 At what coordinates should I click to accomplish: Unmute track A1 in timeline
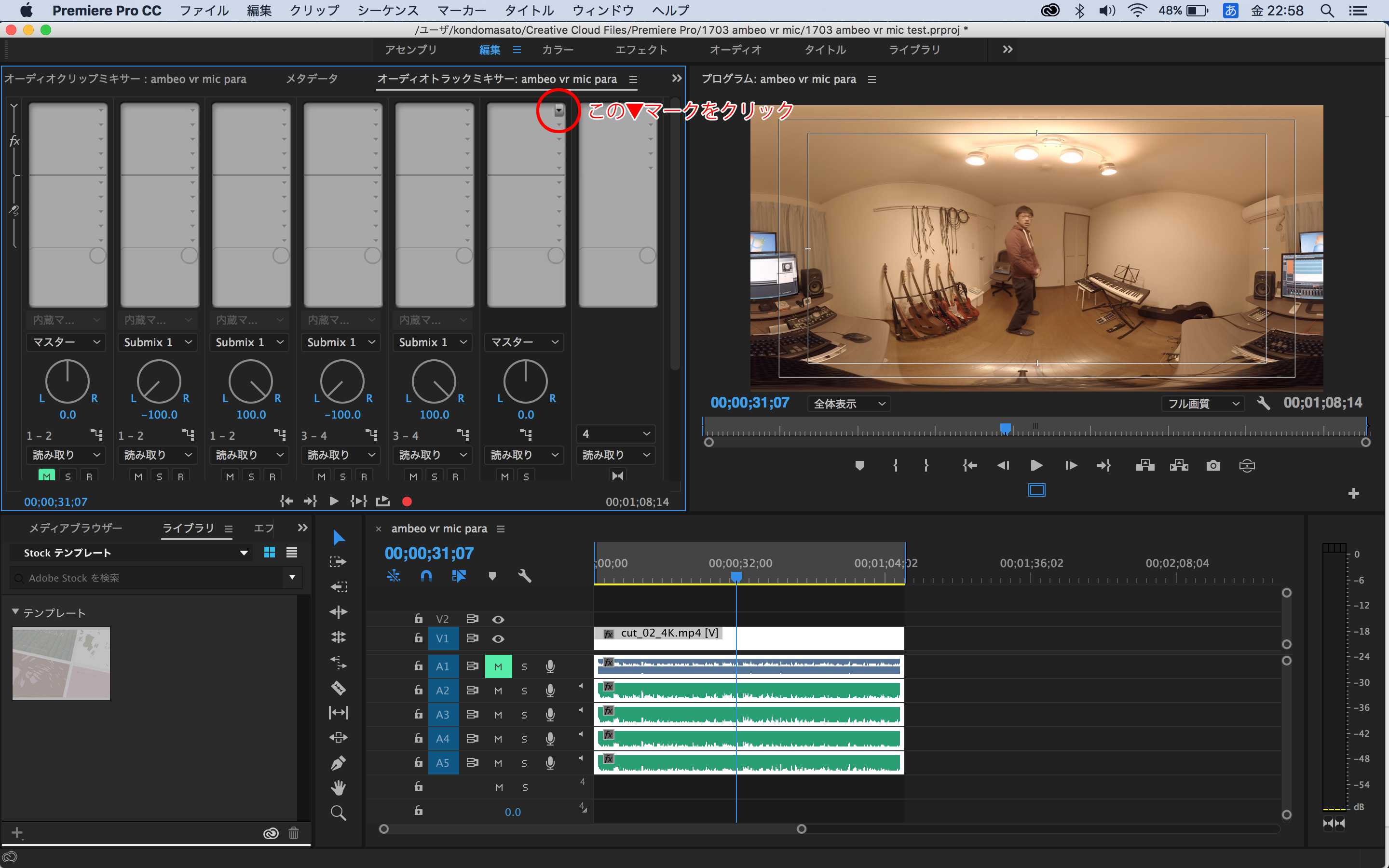(498, 666)
